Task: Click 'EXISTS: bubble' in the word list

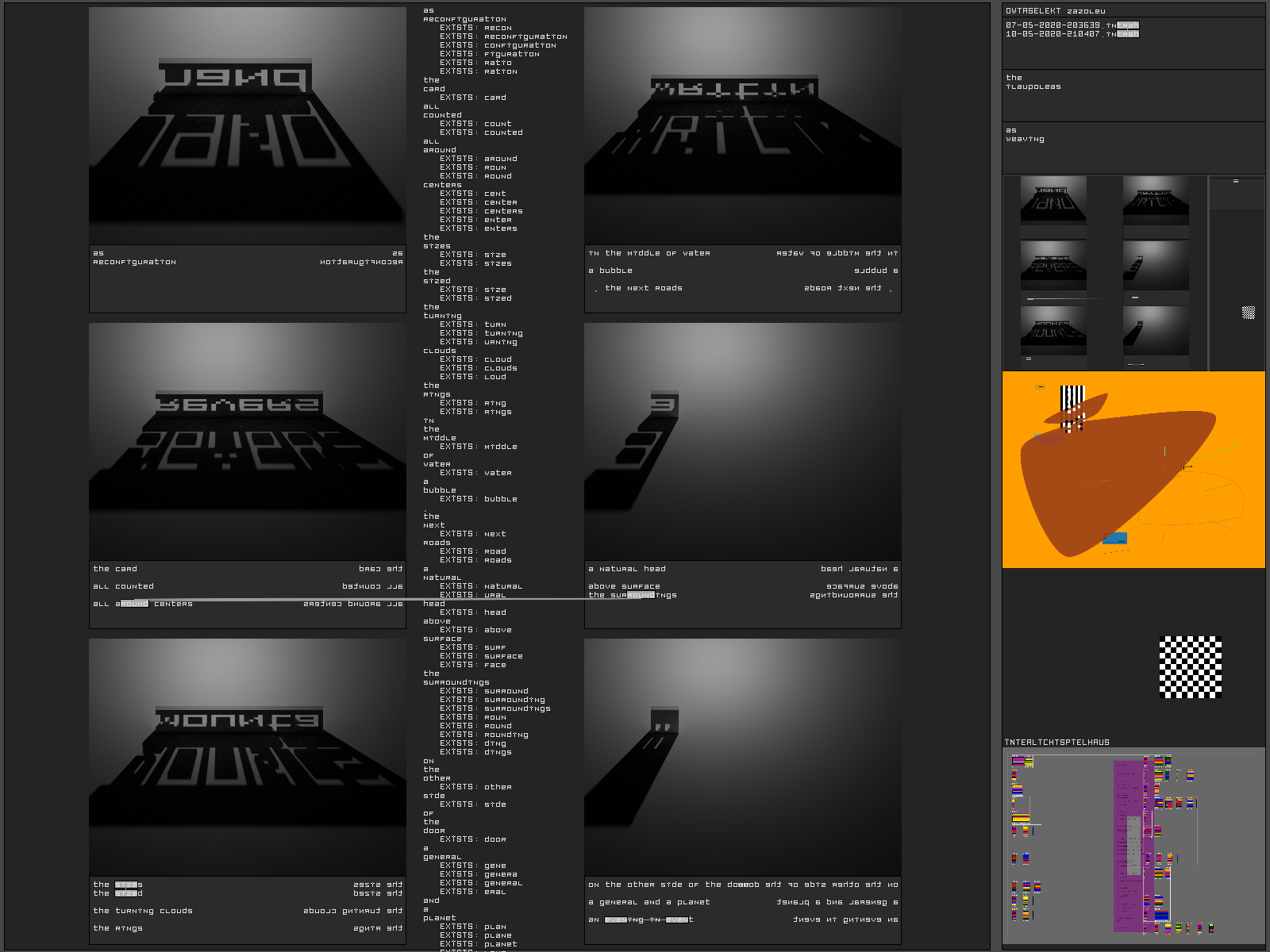Action: click(479, 499)
